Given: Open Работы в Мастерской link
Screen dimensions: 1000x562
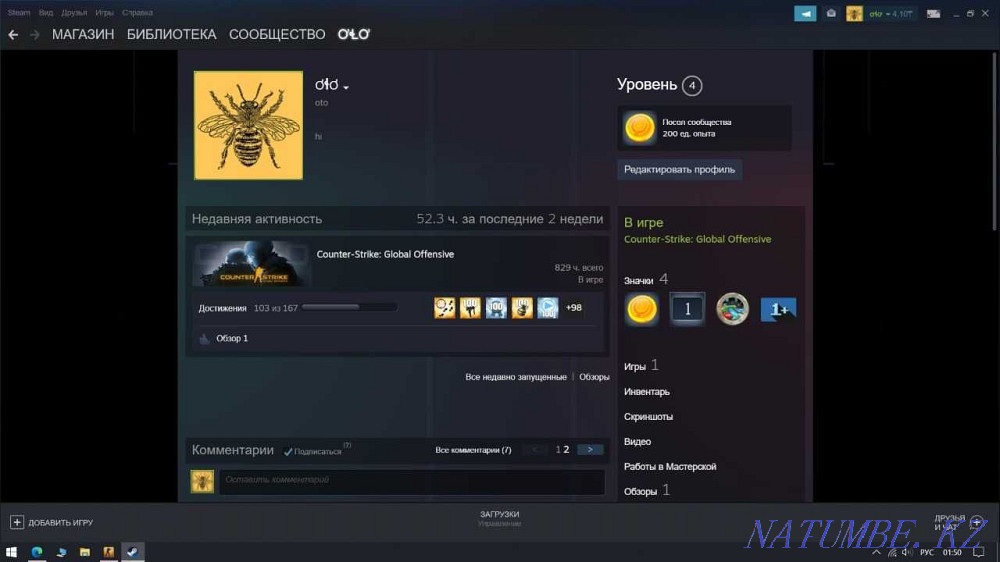Looking at the screenshot, I should pos(670,466).
